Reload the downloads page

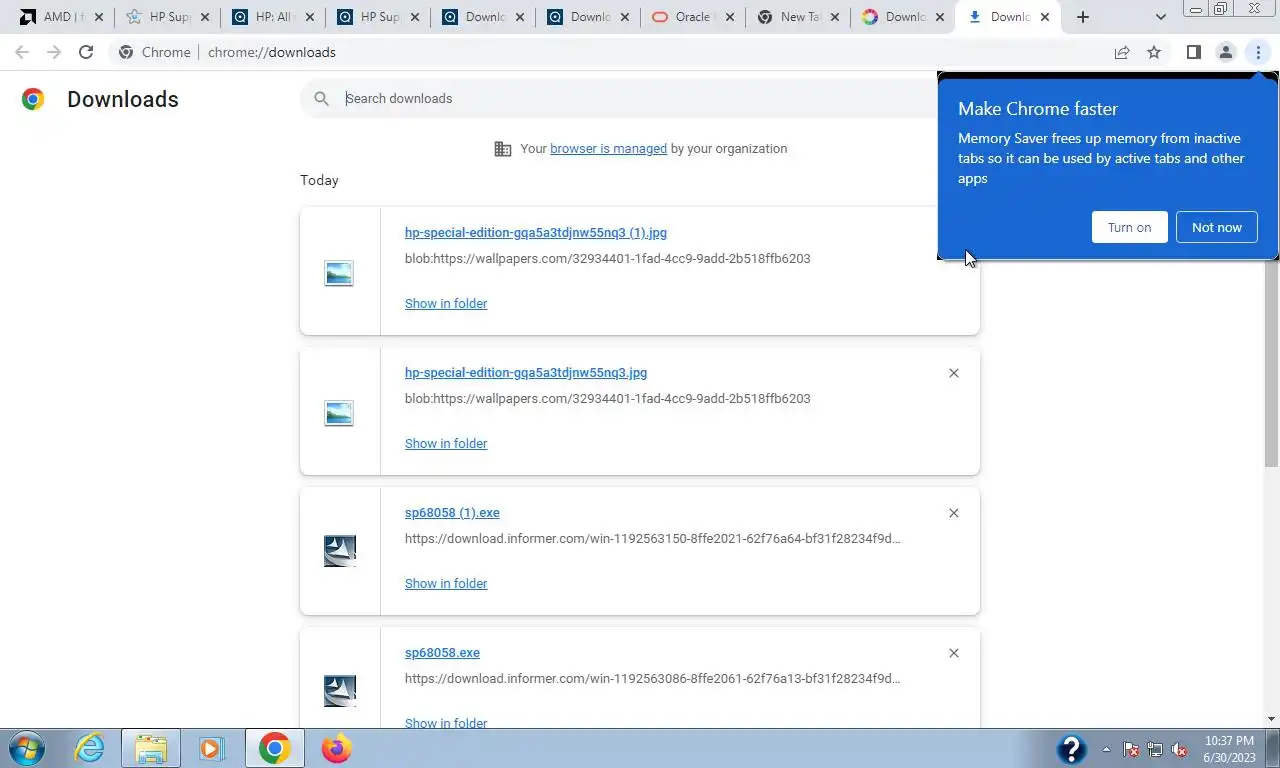(x=86, y=52)
